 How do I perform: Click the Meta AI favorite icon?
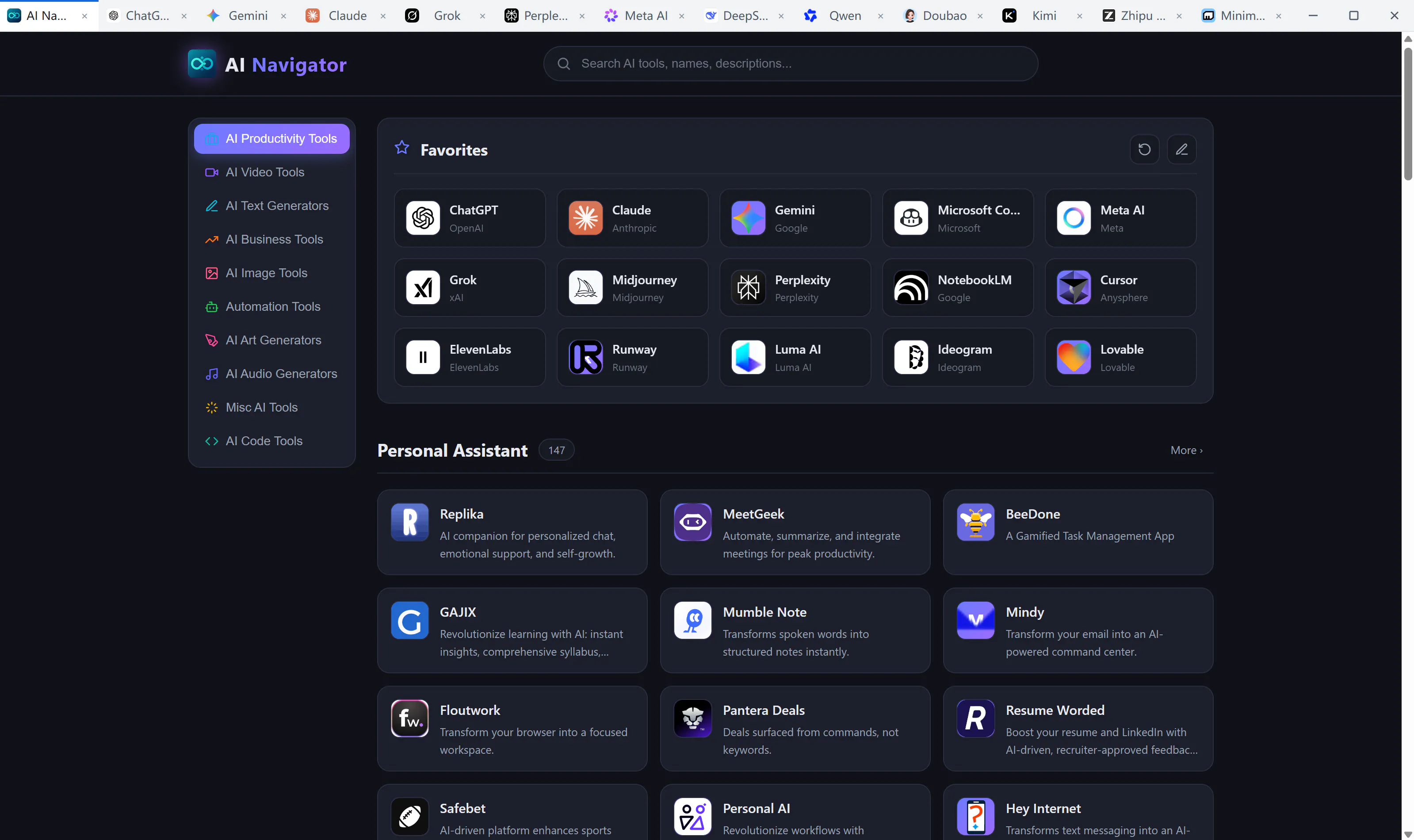(x=1074, y=218)
